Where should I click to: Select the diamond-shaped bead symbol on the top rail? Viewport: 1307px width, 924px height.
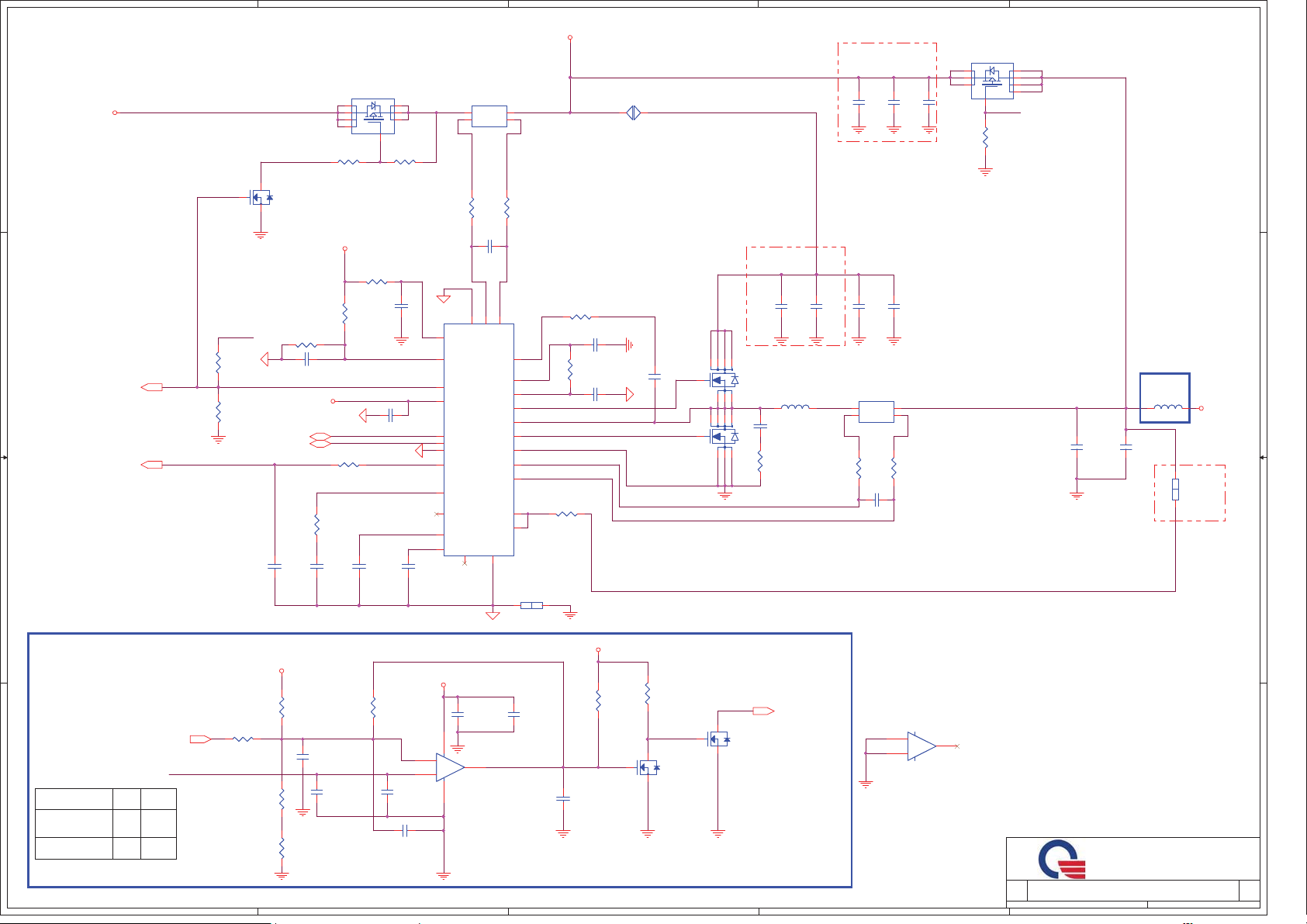pos(633,112)
